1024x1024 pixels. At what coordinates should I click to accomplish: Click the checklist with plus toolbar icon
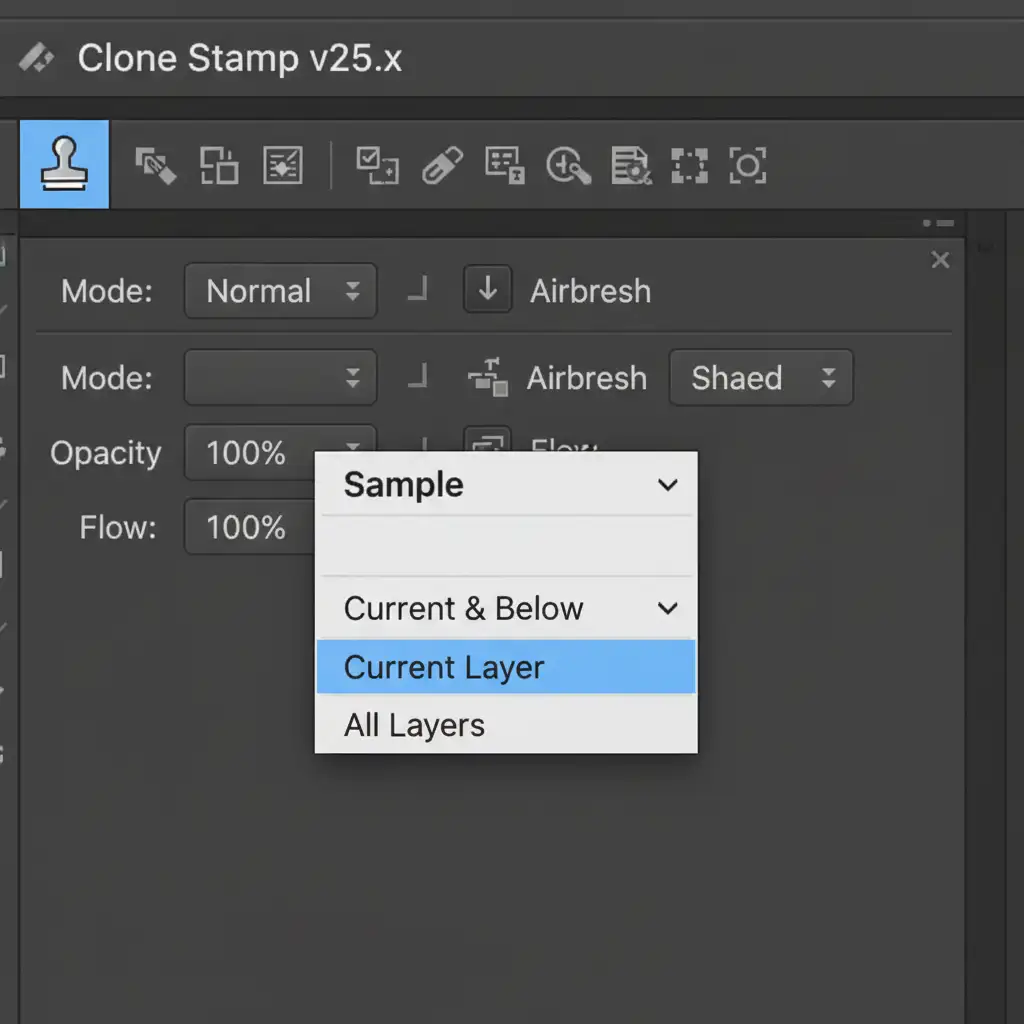pyautogui.click(x=377, y=166)
